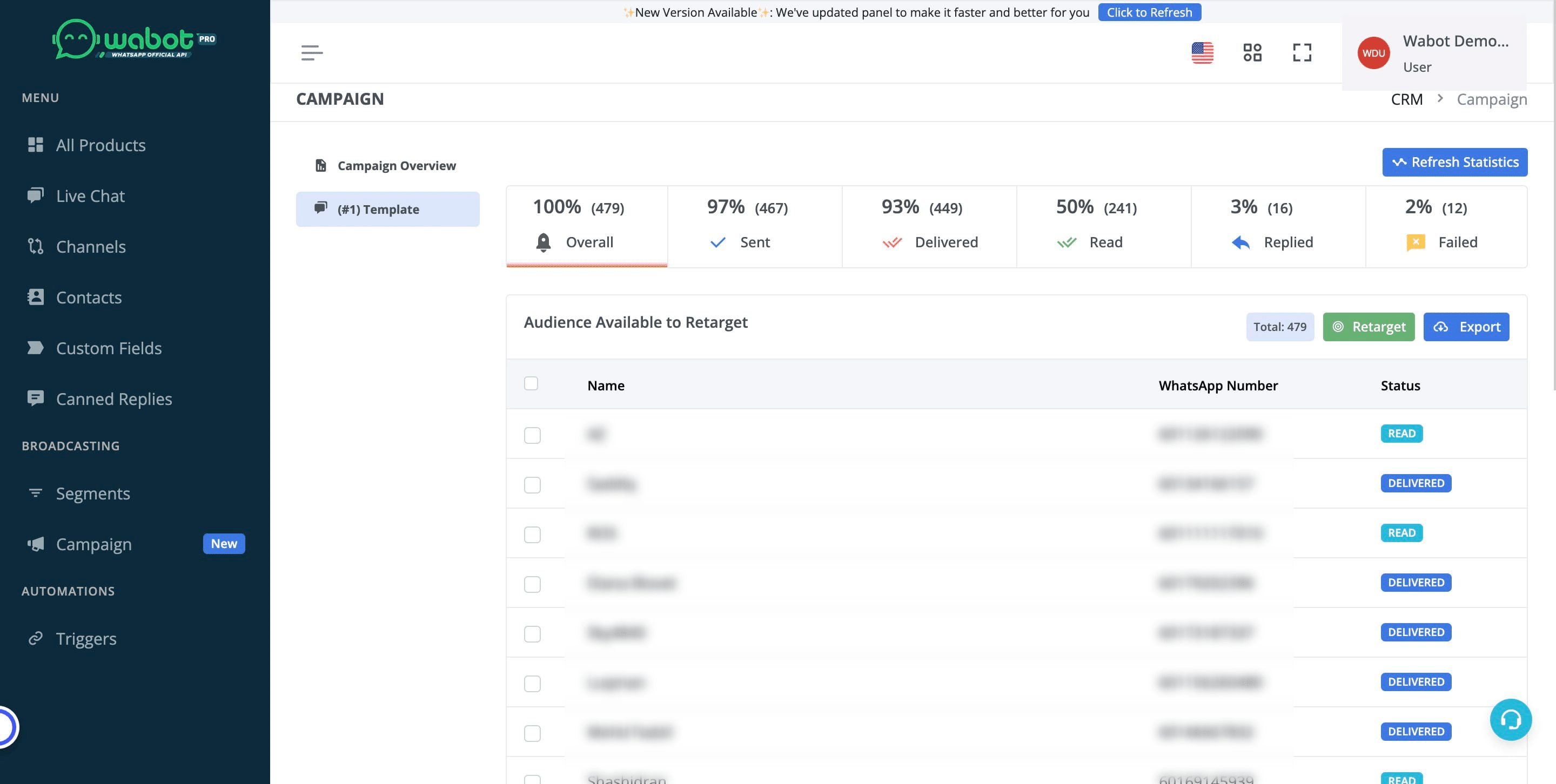Open language selector US flag

point(1202,52)
